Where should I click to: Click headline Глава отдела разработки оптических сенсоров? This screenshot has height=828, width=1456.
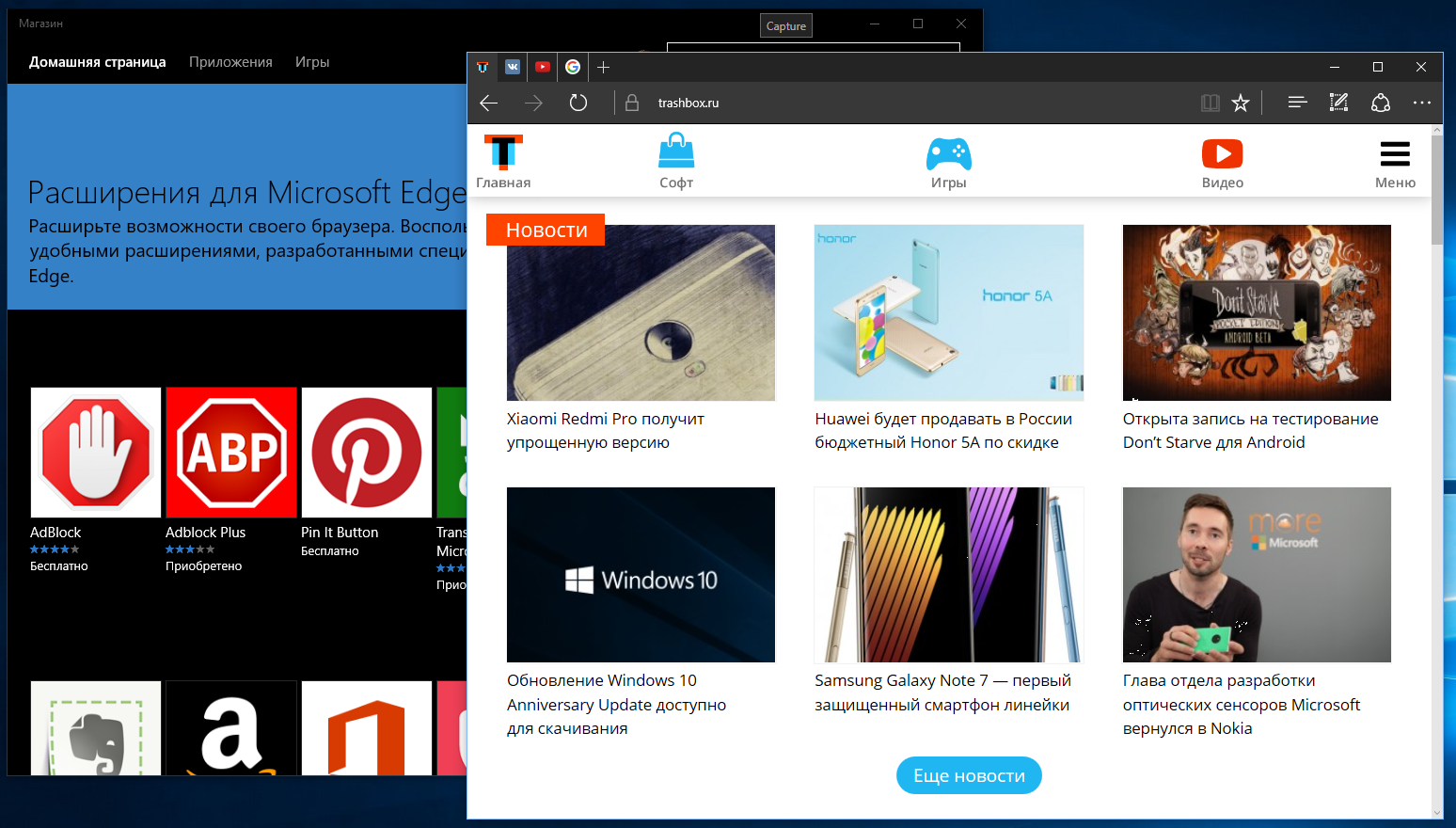click(1242, 705)
